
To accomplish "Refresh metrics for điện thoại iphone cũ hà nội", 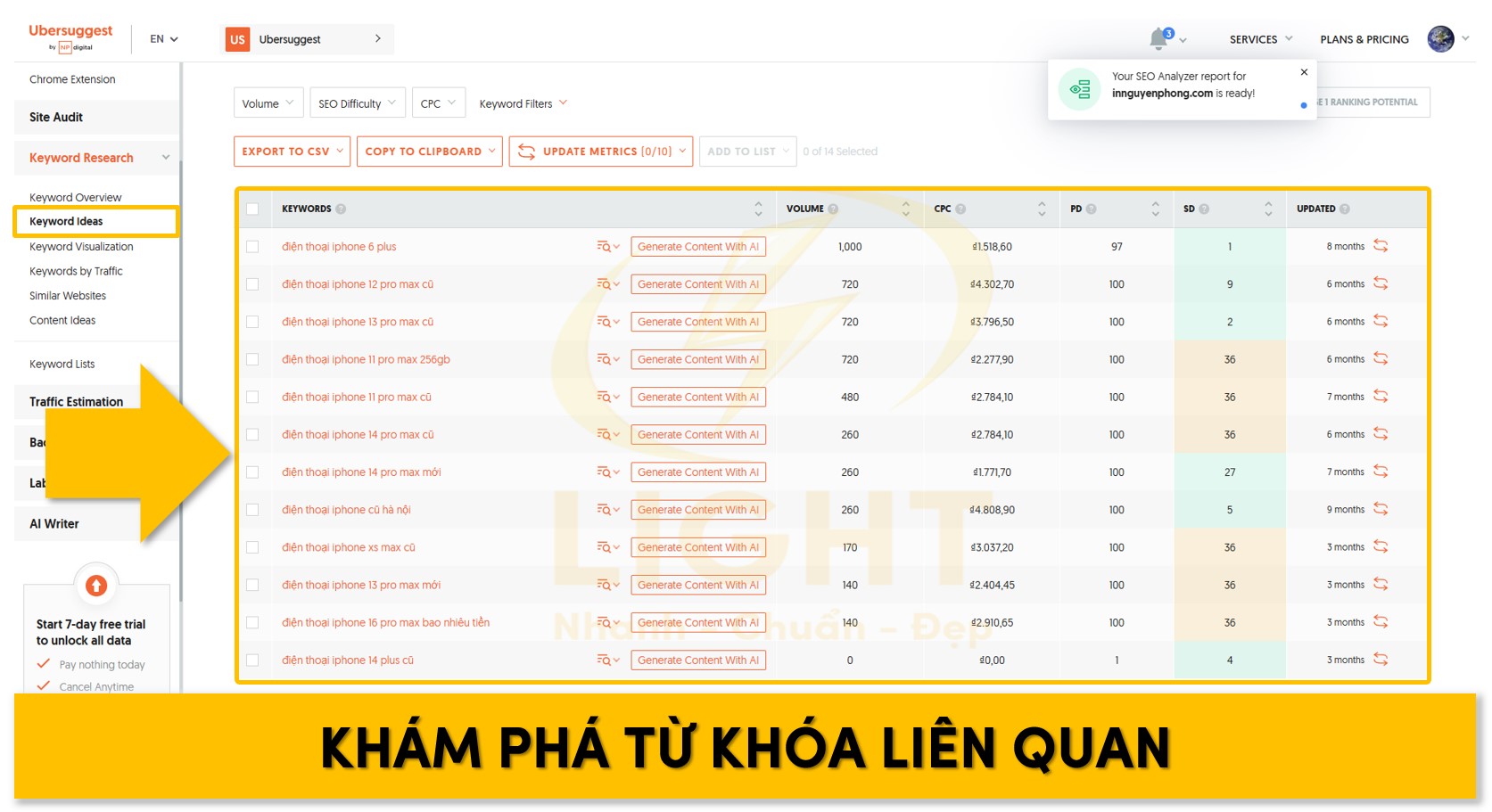I will (x=1381, y=509).
